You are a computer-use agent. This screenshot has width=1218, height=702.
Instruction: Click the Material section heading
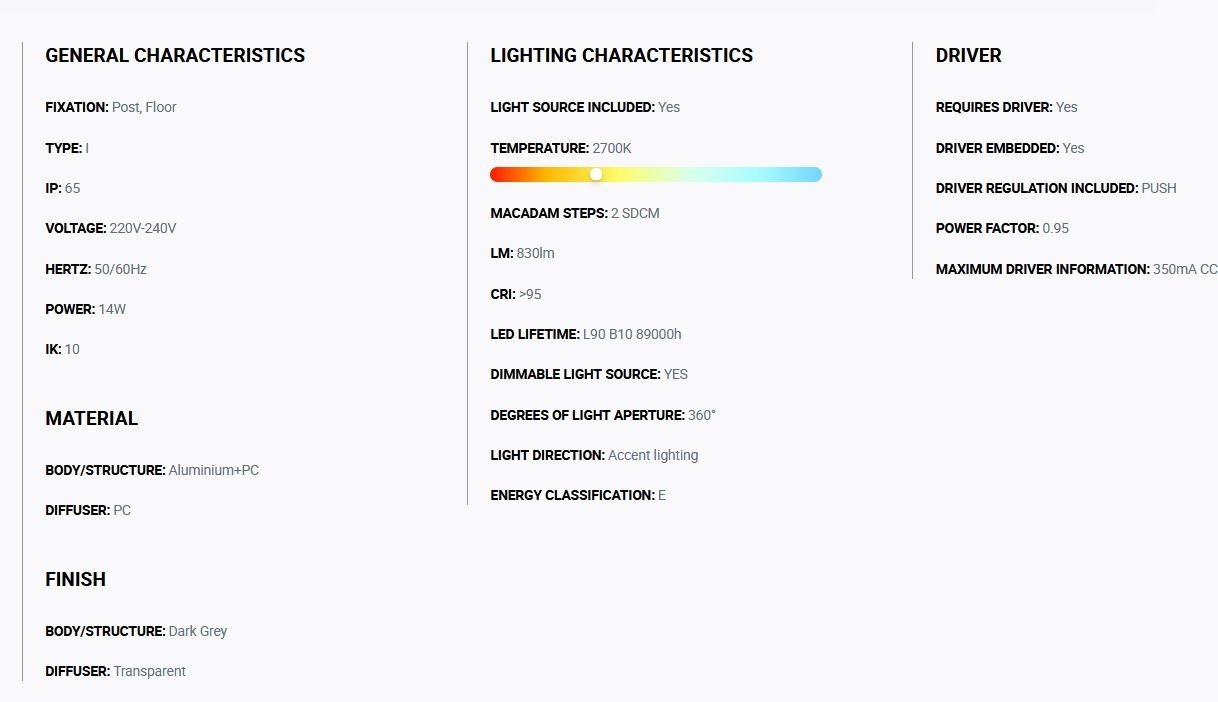92,419
